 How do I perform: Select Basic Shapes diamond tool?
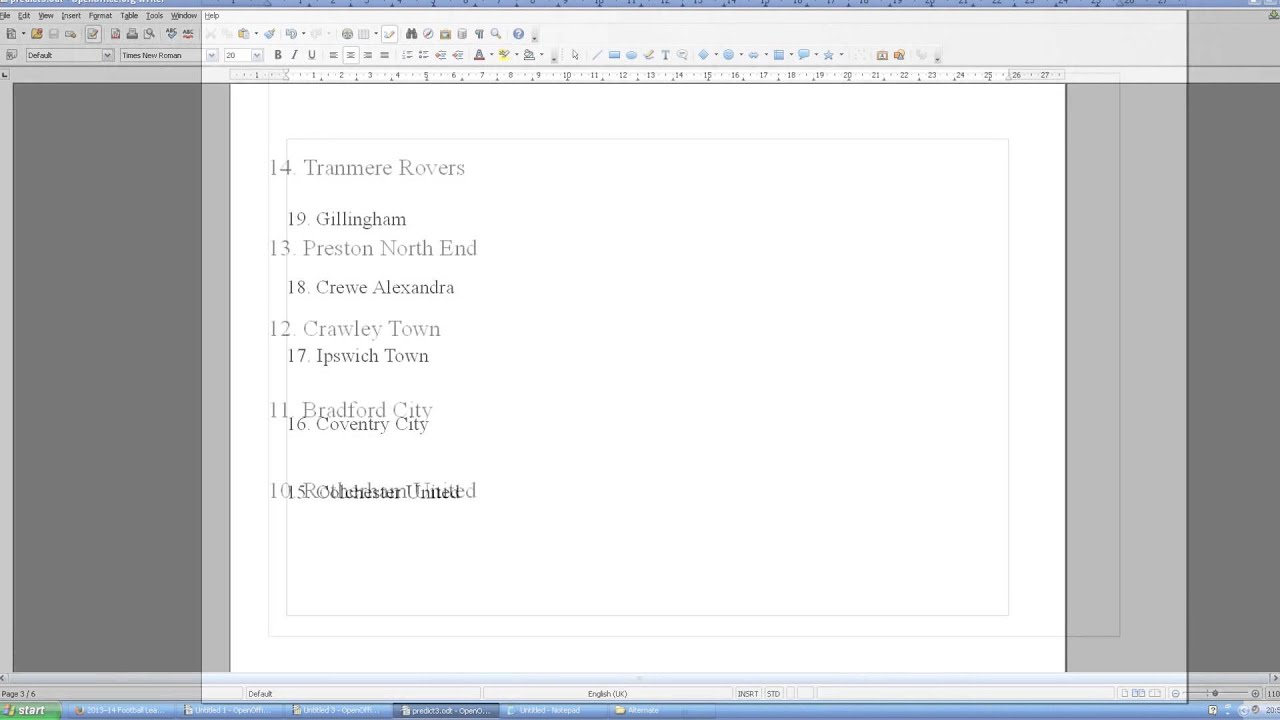point(703,55)
